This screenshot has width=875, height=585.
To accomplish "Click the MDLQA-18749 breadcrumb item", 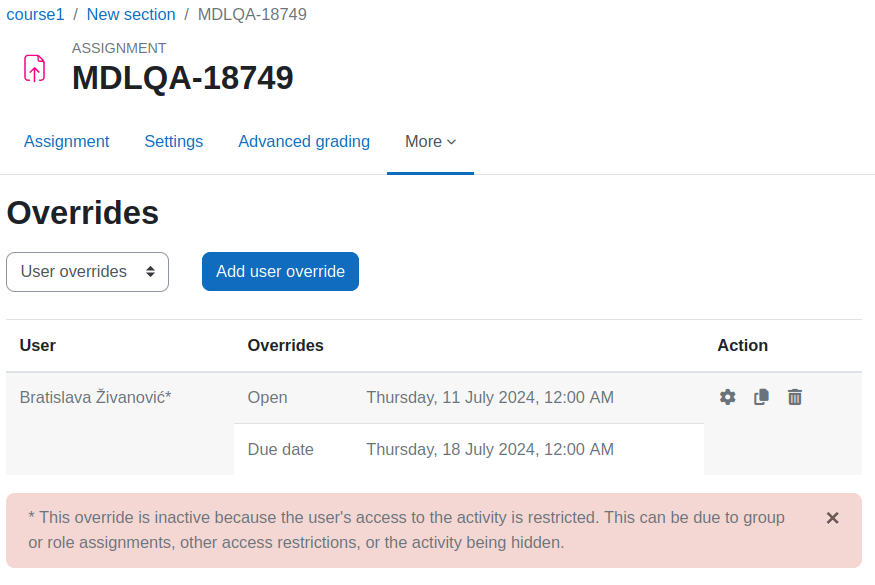I will [252, 15].
